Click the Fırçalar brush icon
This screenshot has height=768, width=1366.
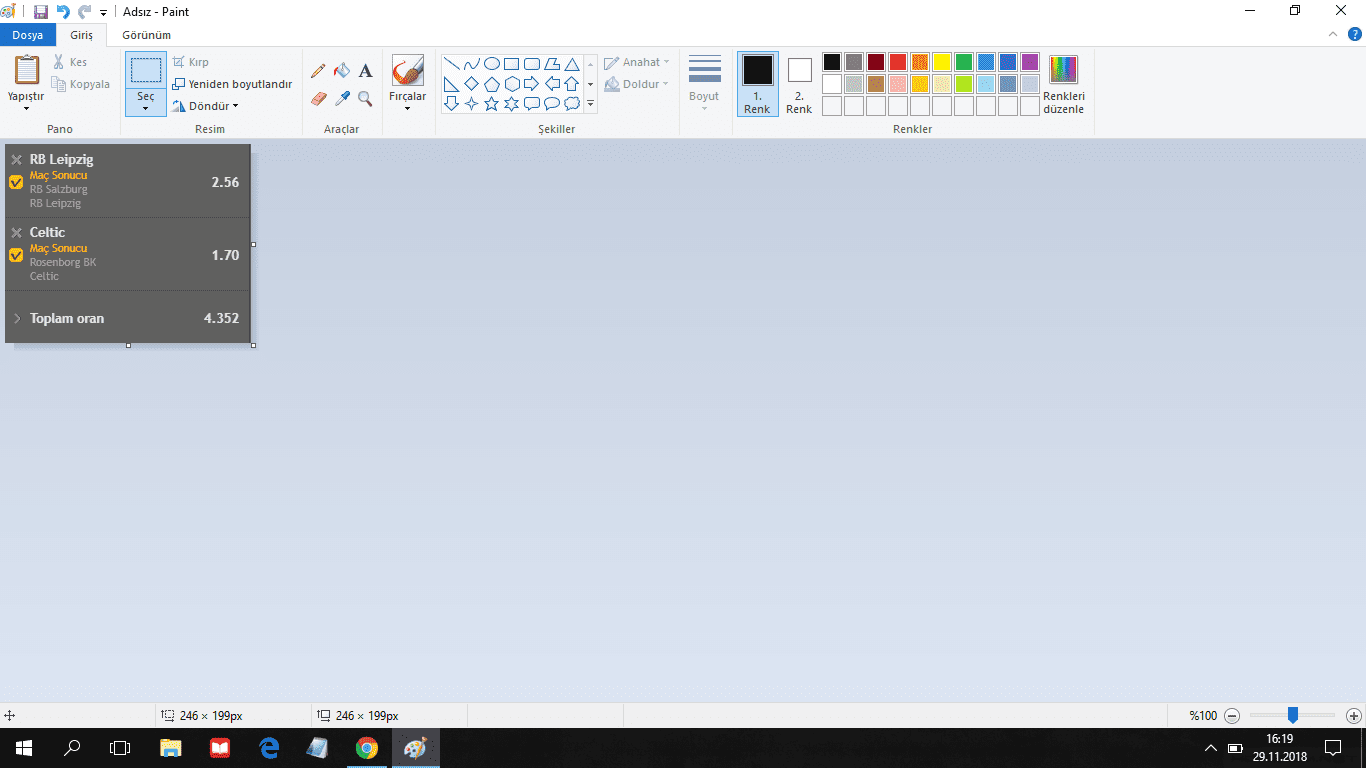407,71
